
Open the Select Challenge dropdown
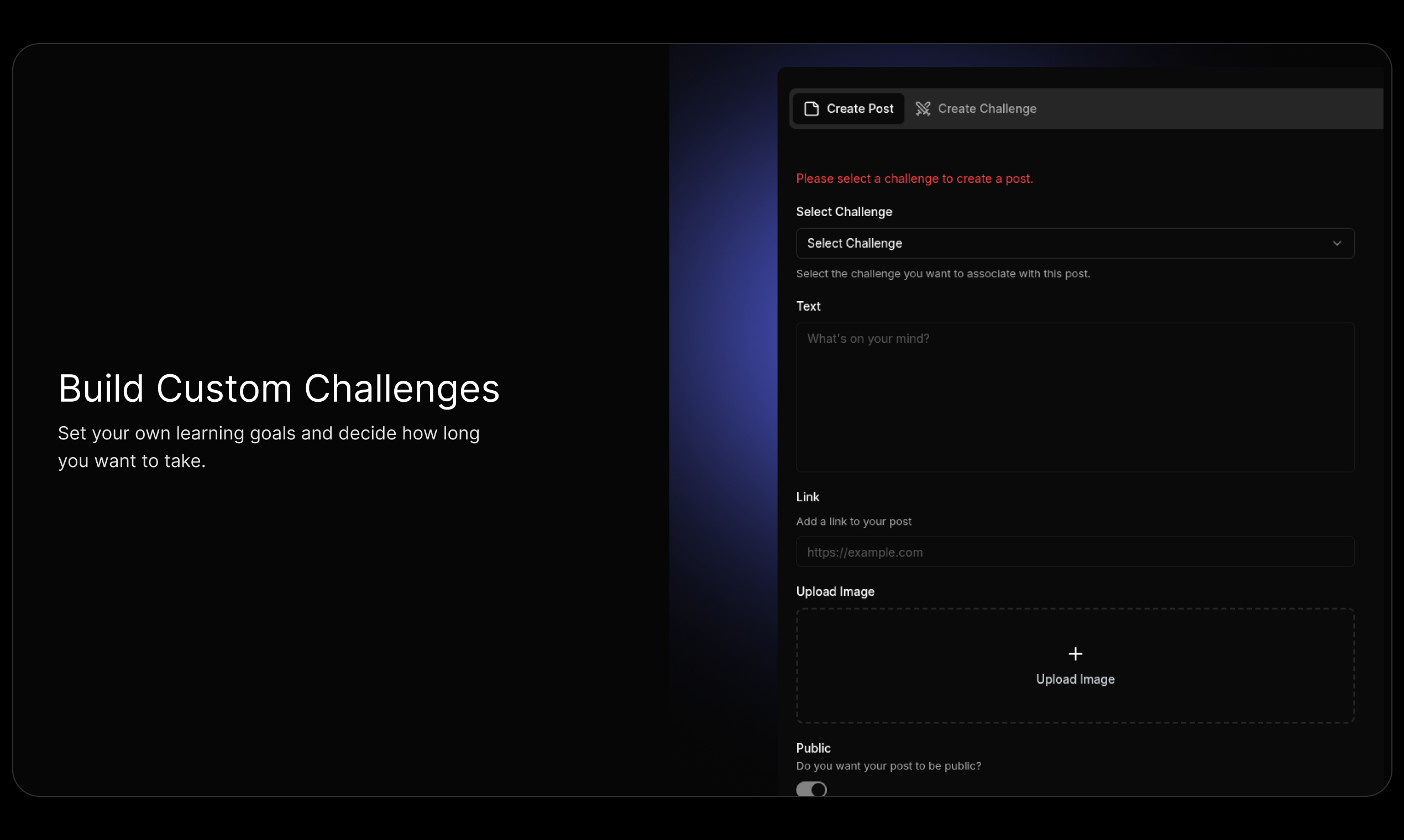click(1075, 243)
